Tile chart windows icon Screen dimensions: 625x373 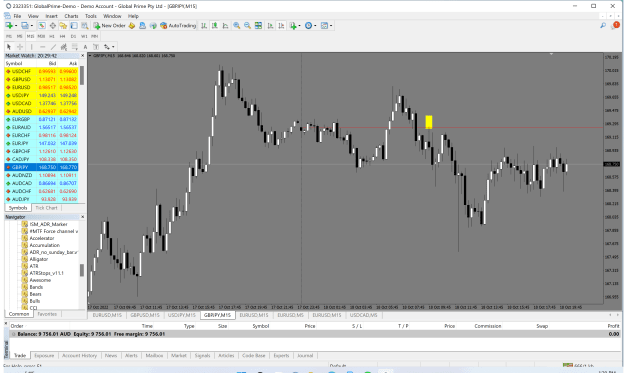click(x=258, y=26)
